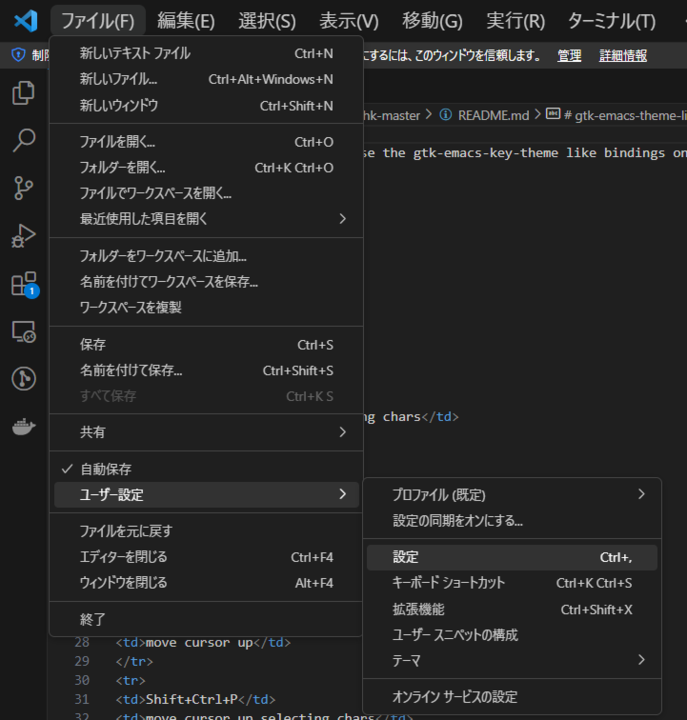
Task: Select 新しいテキスト ファイル
Action: (206, 53)
